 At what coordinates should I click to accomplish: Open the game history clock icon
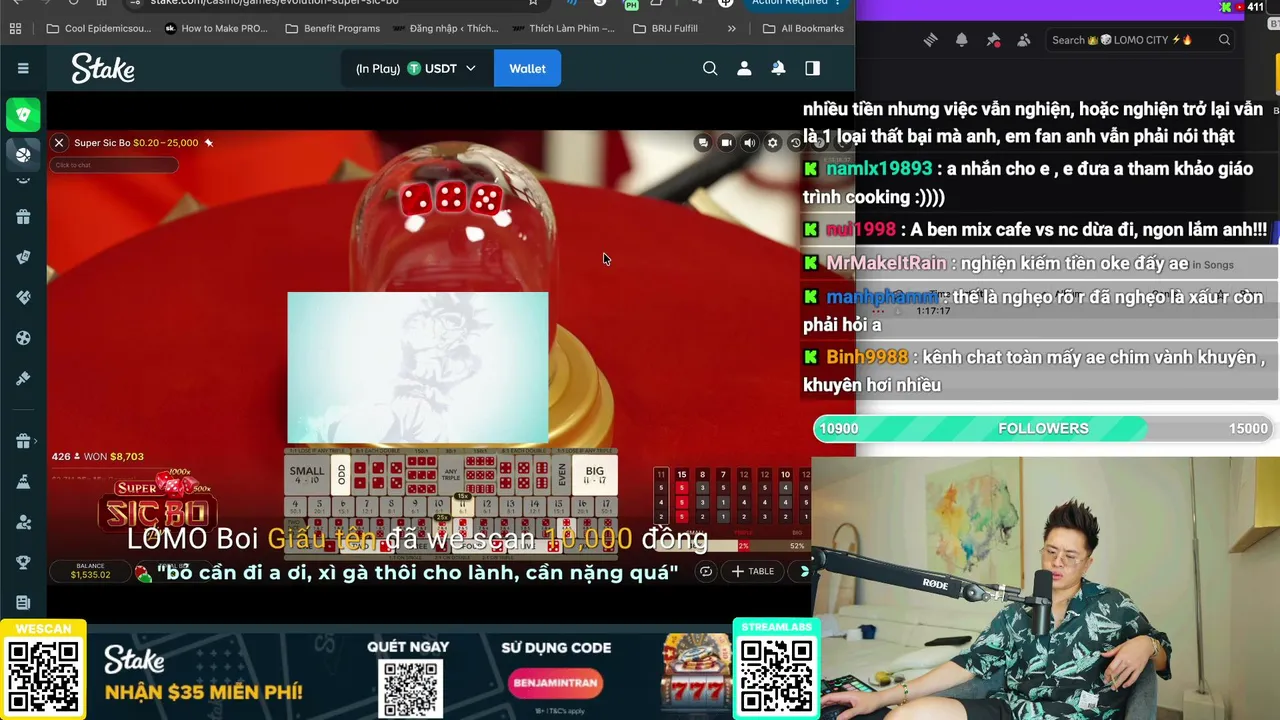point(795,143)
